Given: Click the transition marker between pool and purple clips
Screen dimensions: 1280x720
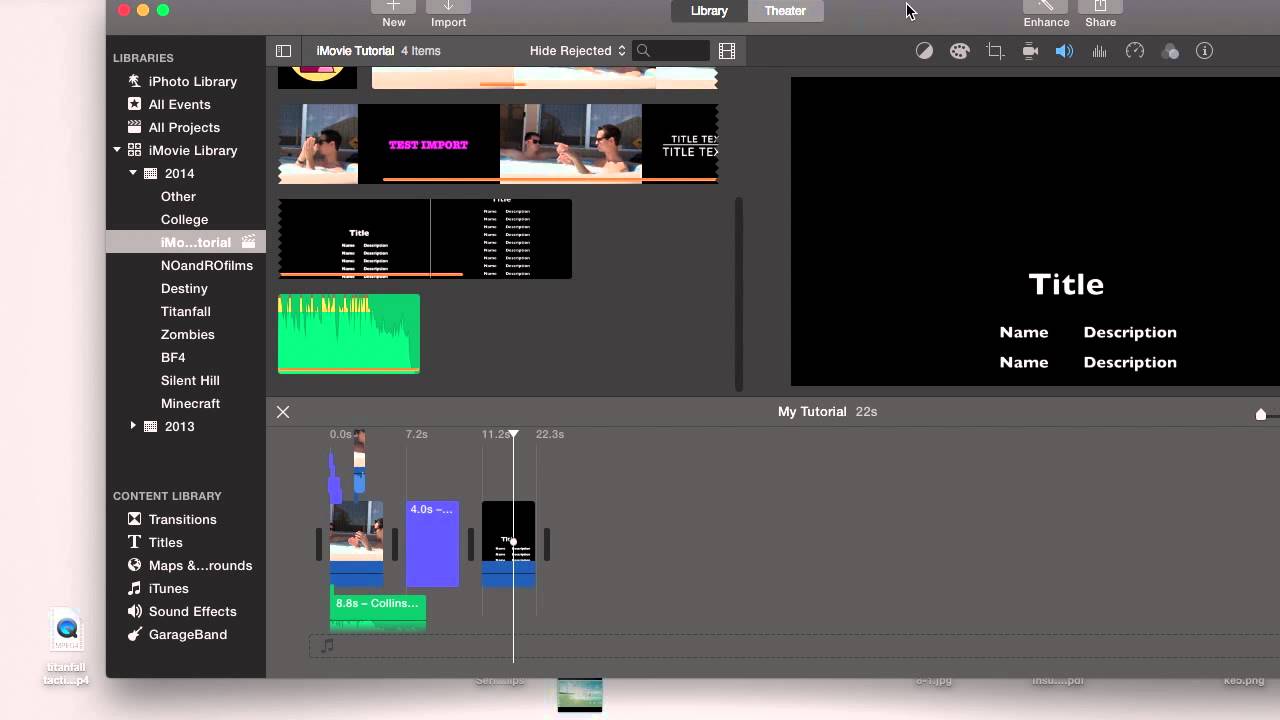Looking at the screenshot, I should point(395,544).
